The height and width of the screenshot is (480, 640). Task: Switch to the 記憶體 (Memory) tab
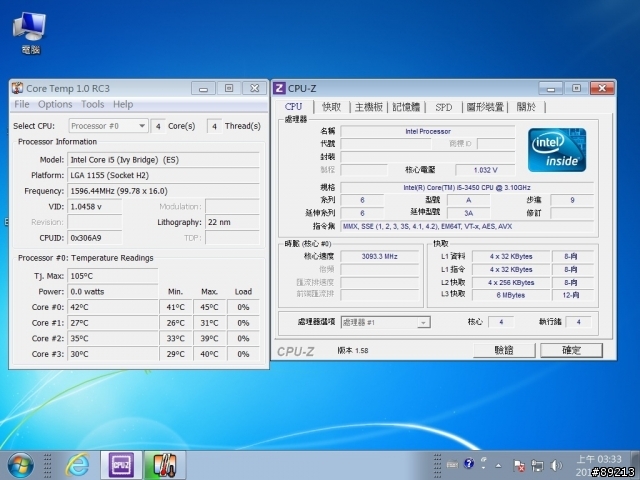pos(406,107)
